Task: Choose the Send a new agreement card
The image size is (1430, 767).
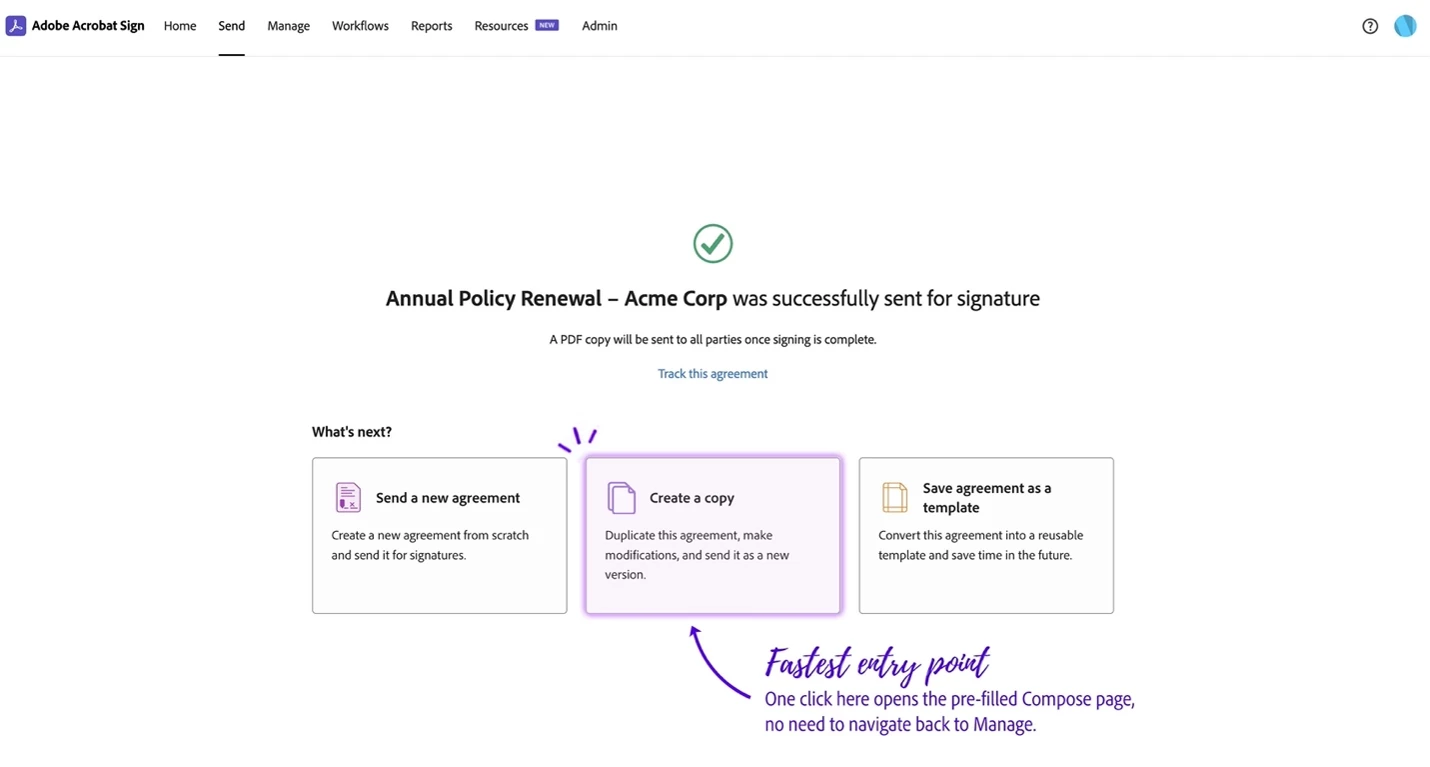Action: pyautogui.click(x=440, y=536)
